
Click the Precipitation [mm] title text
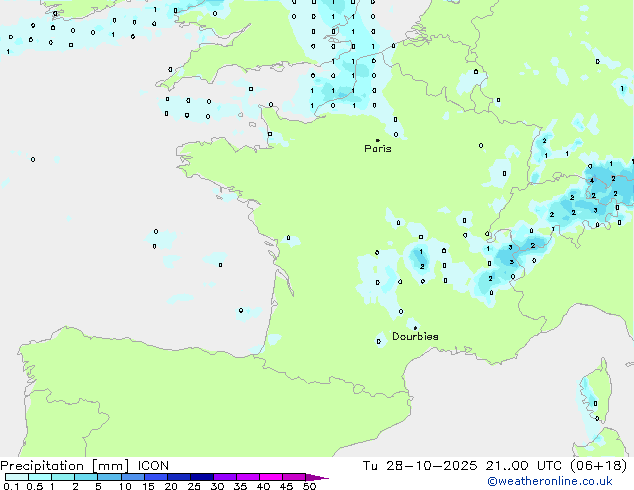(65, 466)
